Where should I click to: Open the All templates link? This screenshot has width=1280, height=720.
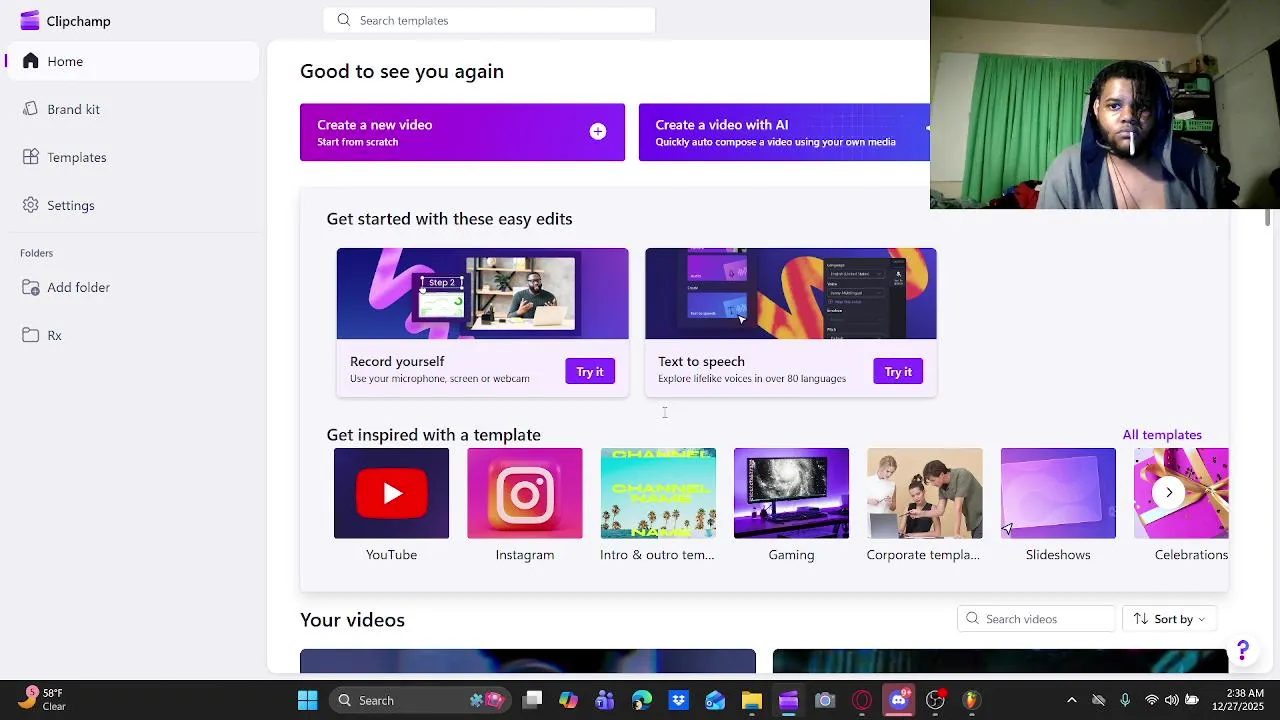tap(1162, 434)
